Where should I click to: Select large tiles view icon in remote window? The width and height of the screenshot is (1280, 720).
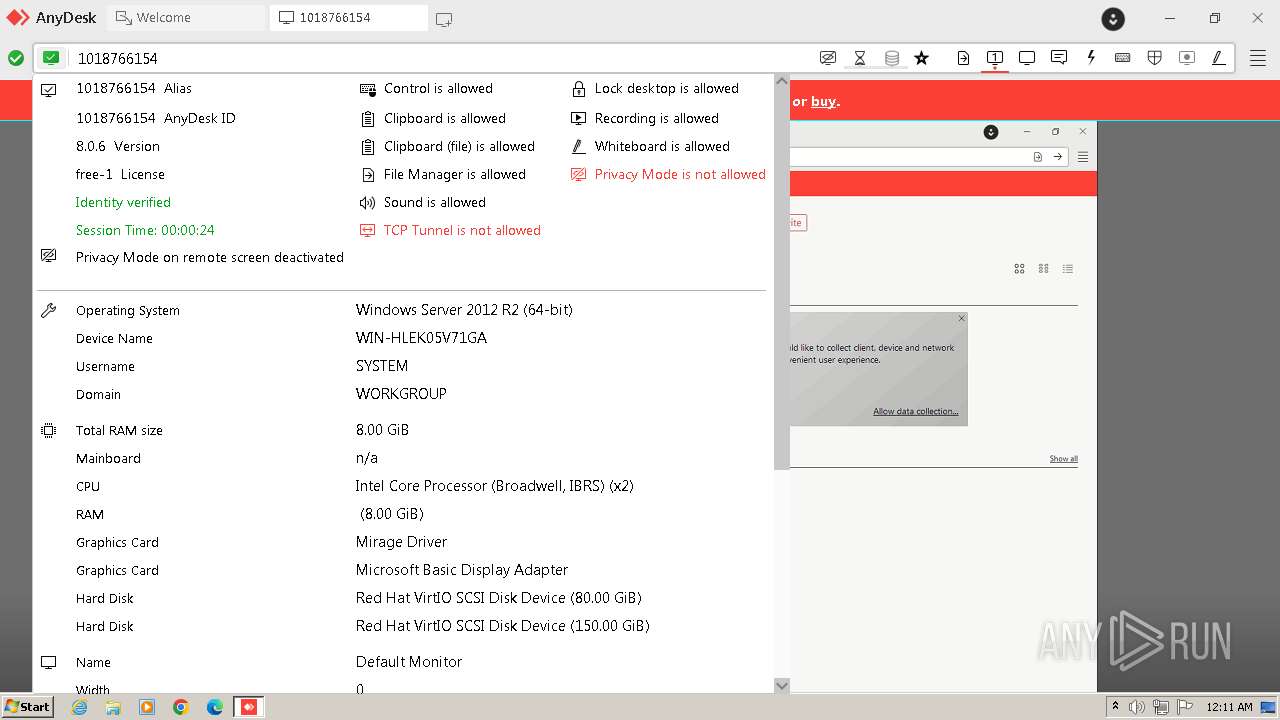pos(1019,269)
